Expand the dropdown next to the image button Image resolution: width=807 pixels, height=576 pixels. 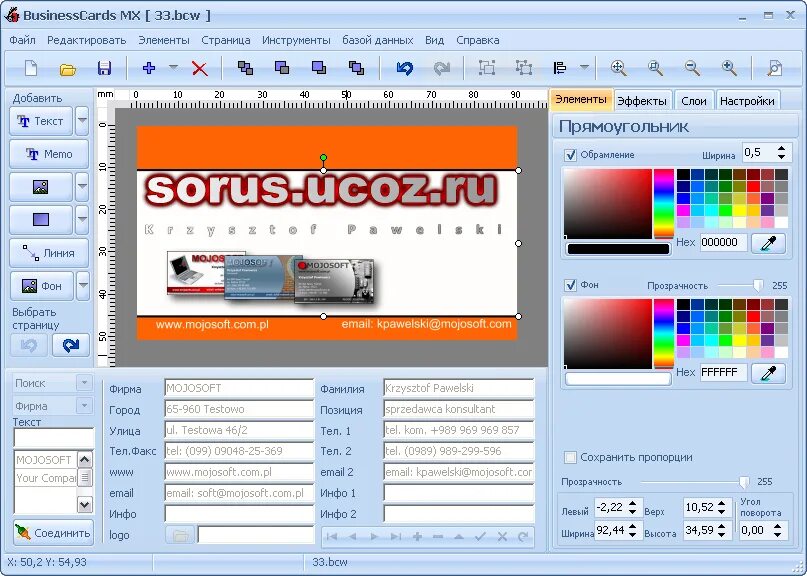[82, 187]
